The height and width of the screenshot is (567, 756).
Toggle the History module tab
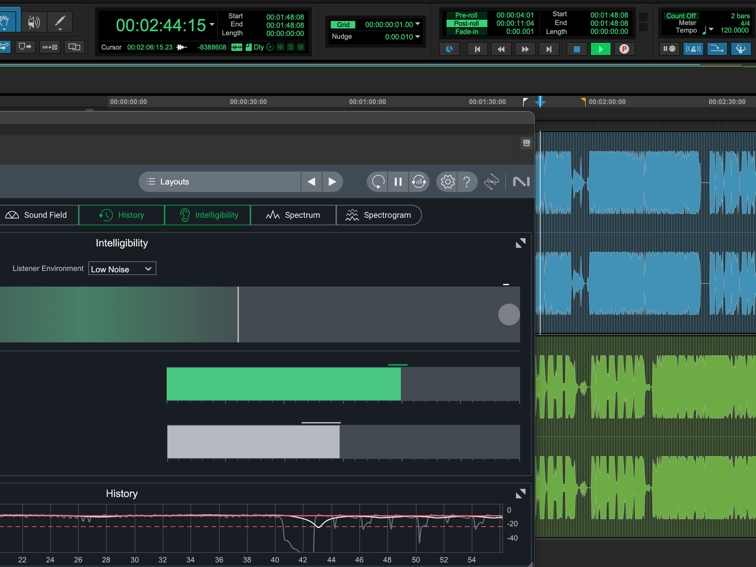[122, 215]
